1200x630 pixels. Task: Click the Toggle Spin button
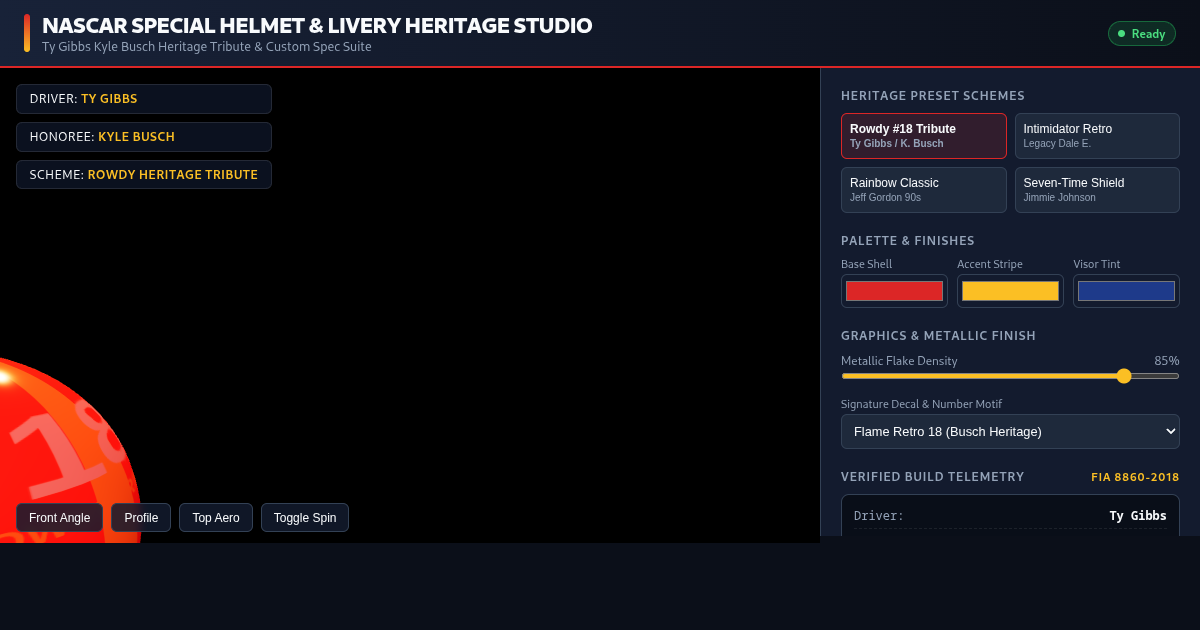[305, 518]
